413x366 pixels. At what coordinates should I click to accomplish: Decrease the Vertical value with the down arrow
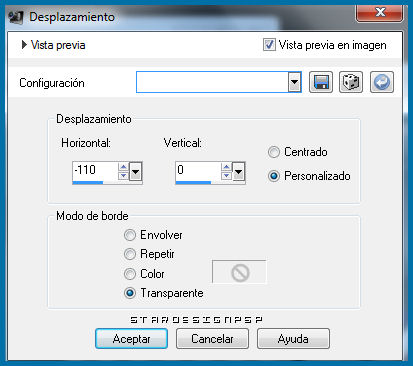coord(226,176)
